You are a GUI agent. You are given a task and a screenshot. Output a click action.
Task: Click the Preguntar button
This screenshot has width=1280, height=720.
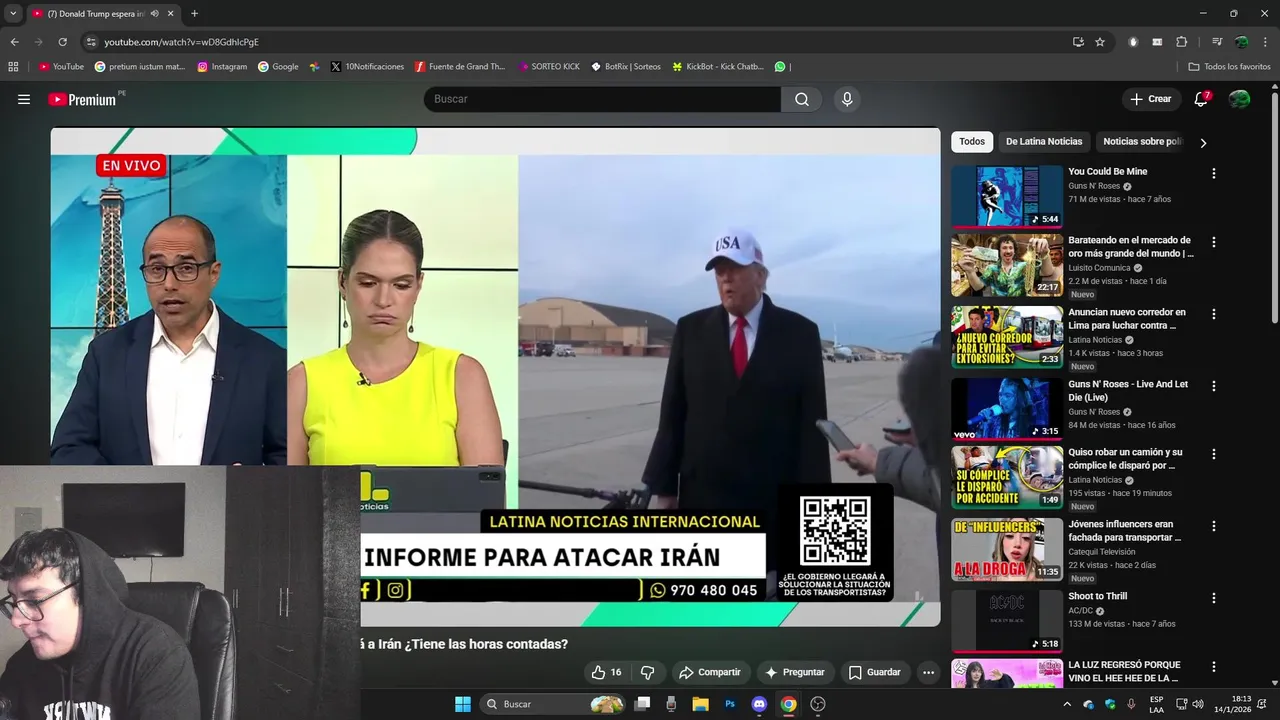pyautogui.click(x=795, y=672)
